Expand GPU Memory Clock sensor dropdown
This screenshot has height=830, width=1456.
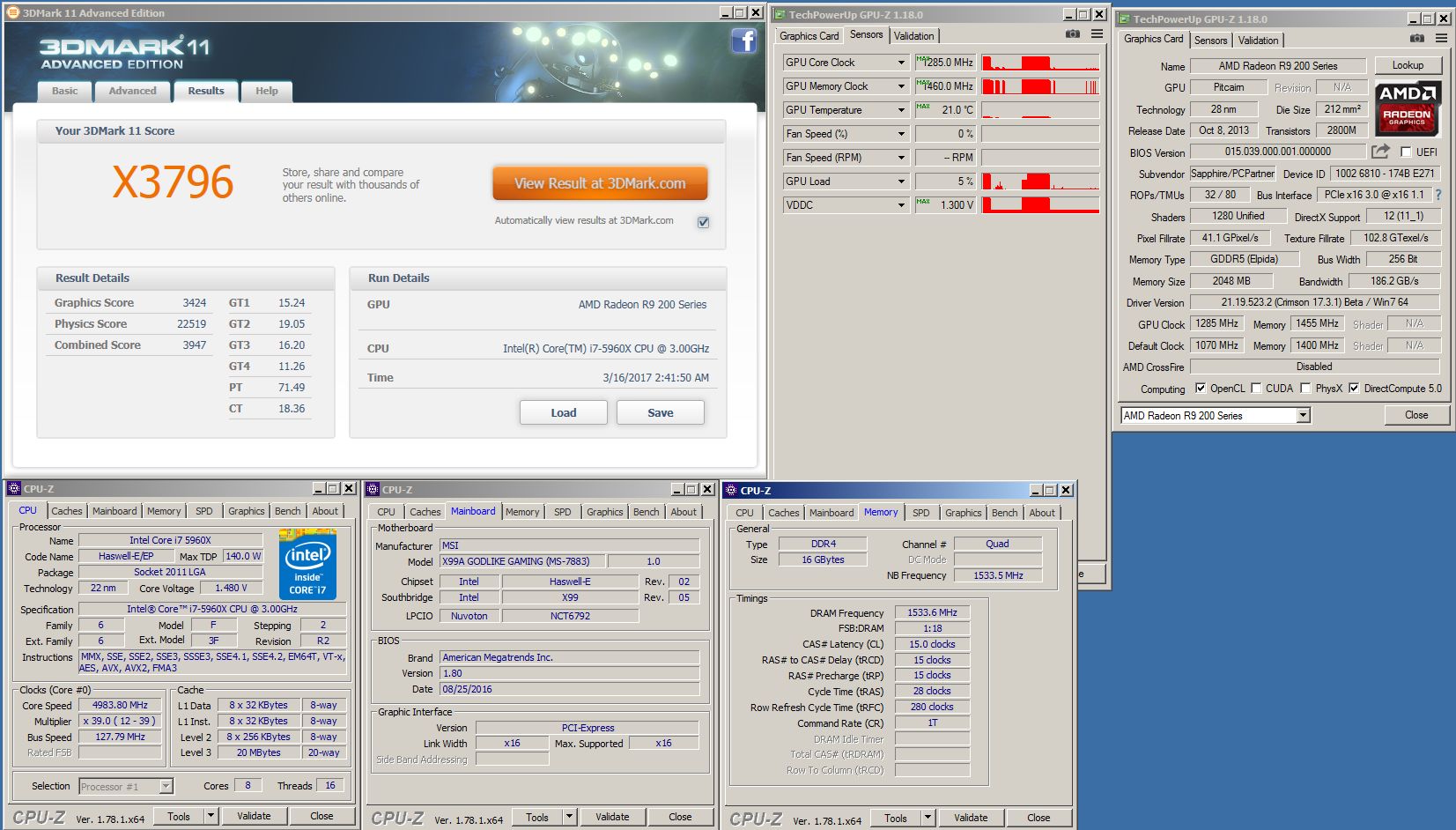901,86
